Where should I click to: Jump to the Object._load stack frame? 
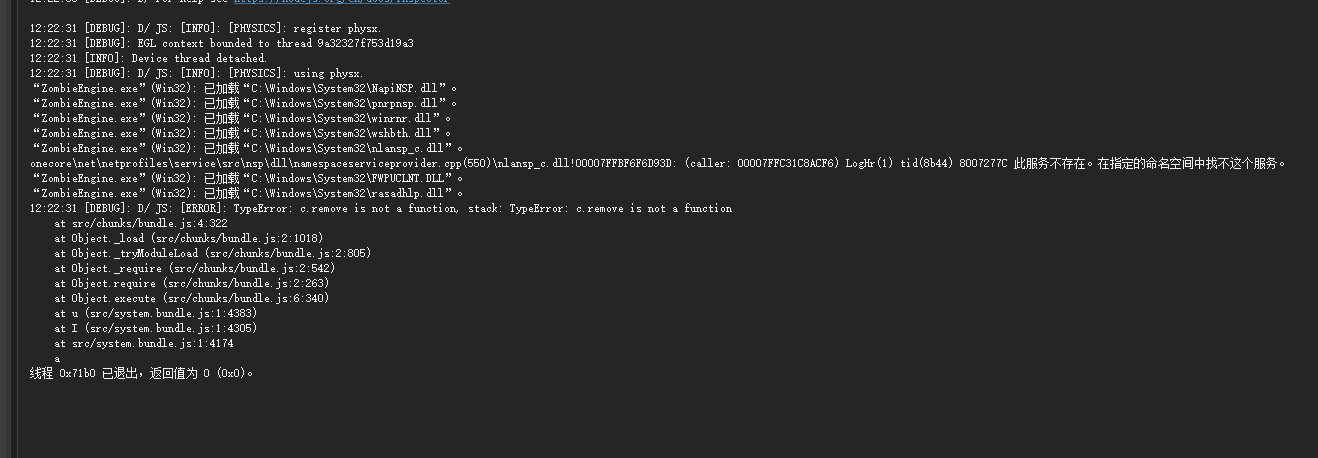188,238
